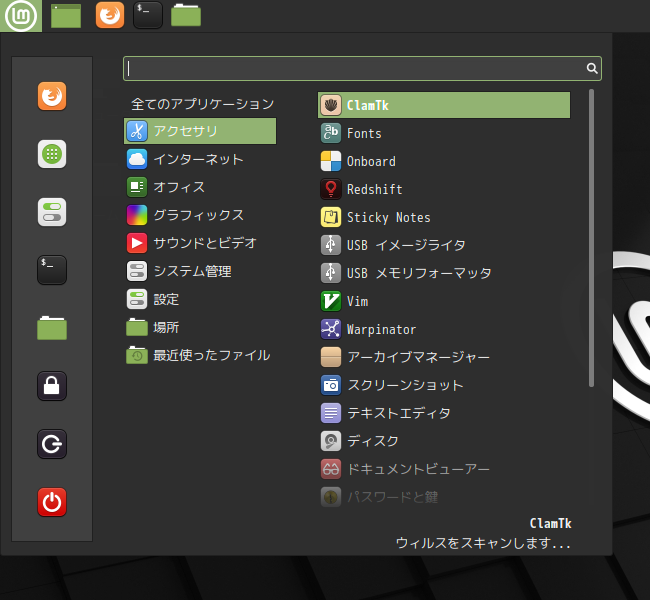The image size is (650, 600).
Task: Open System Settings toggle icon in the favorites sidebar
Action: [52, 212]
